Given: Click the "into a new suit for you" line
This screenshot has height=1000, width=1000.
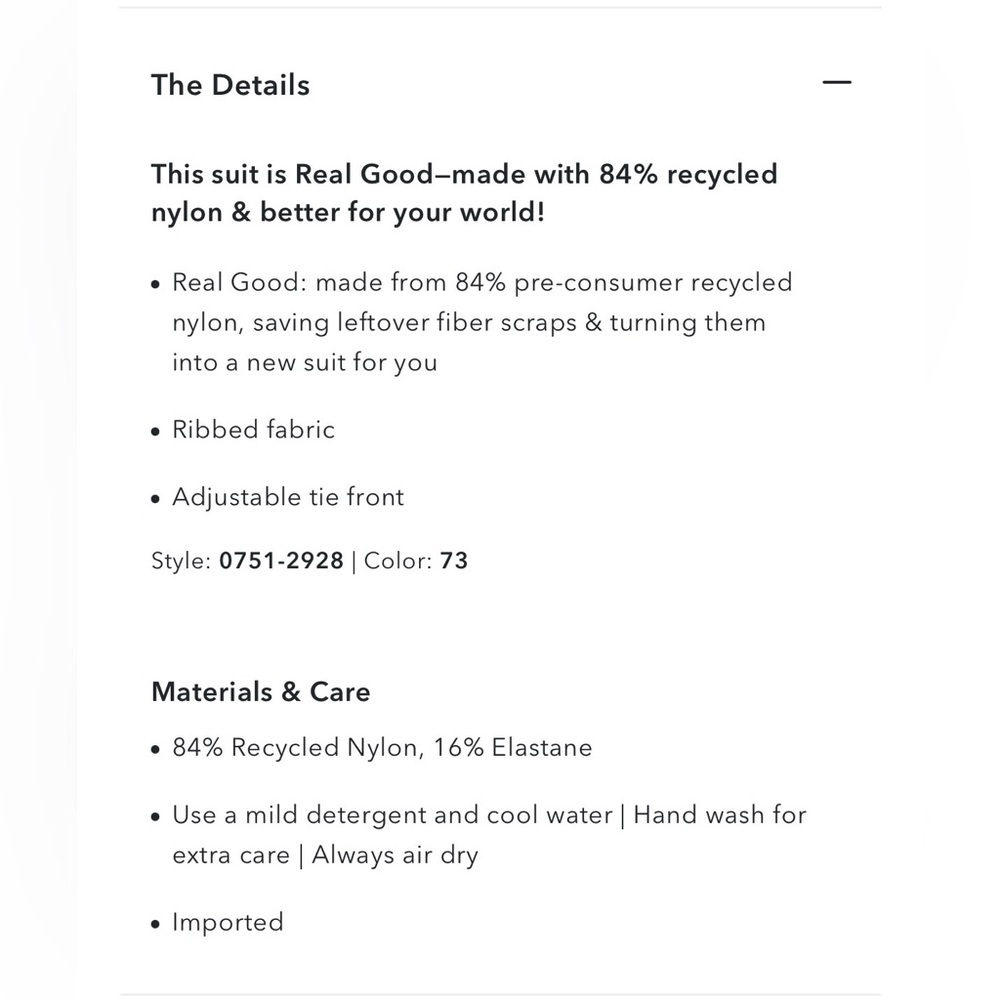Looking at the screenshot, I should tap(305, 363).
